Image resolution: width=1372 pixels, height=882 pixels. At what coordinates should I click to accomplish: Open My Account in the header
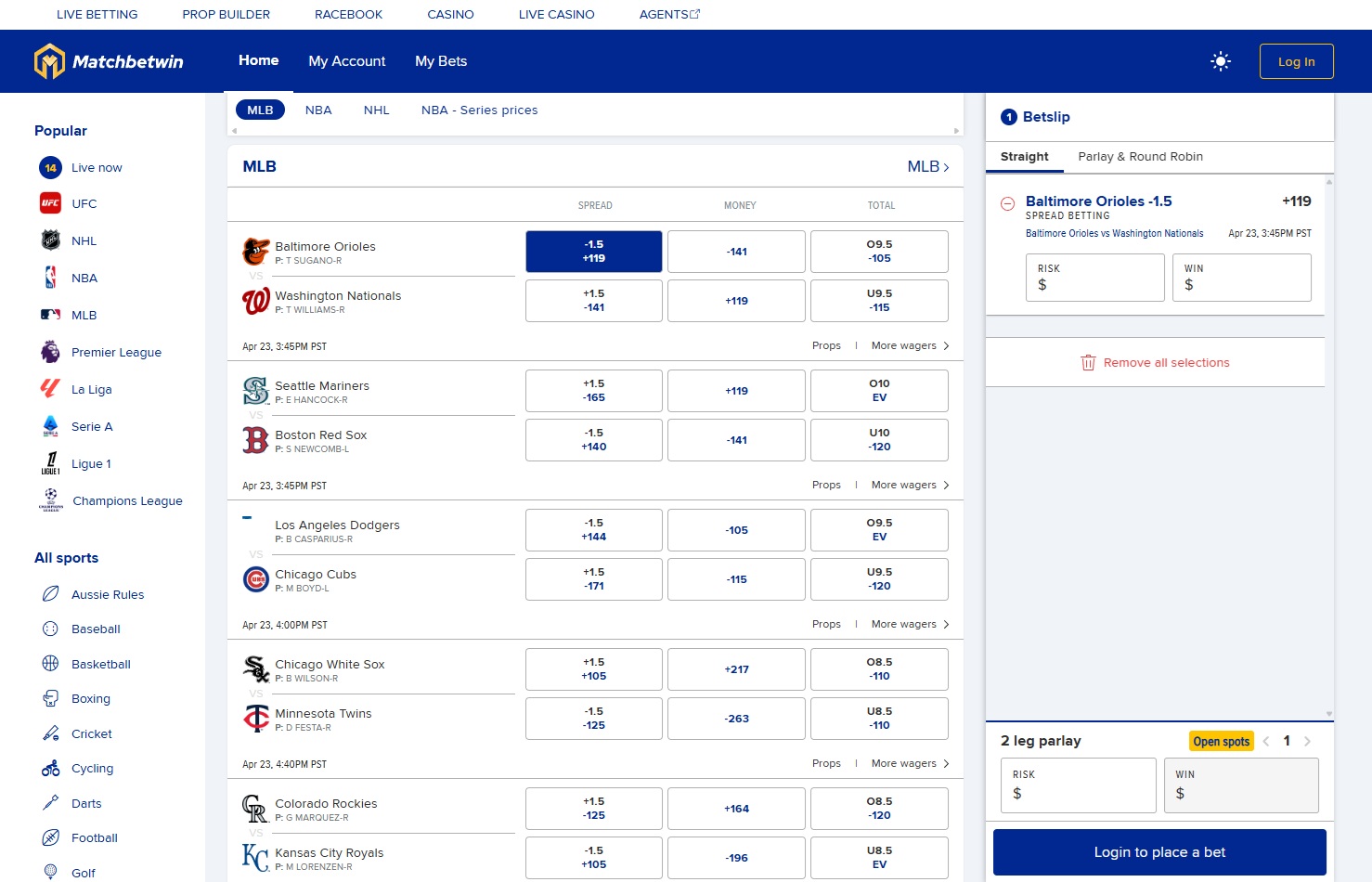(x=347, y=61)
